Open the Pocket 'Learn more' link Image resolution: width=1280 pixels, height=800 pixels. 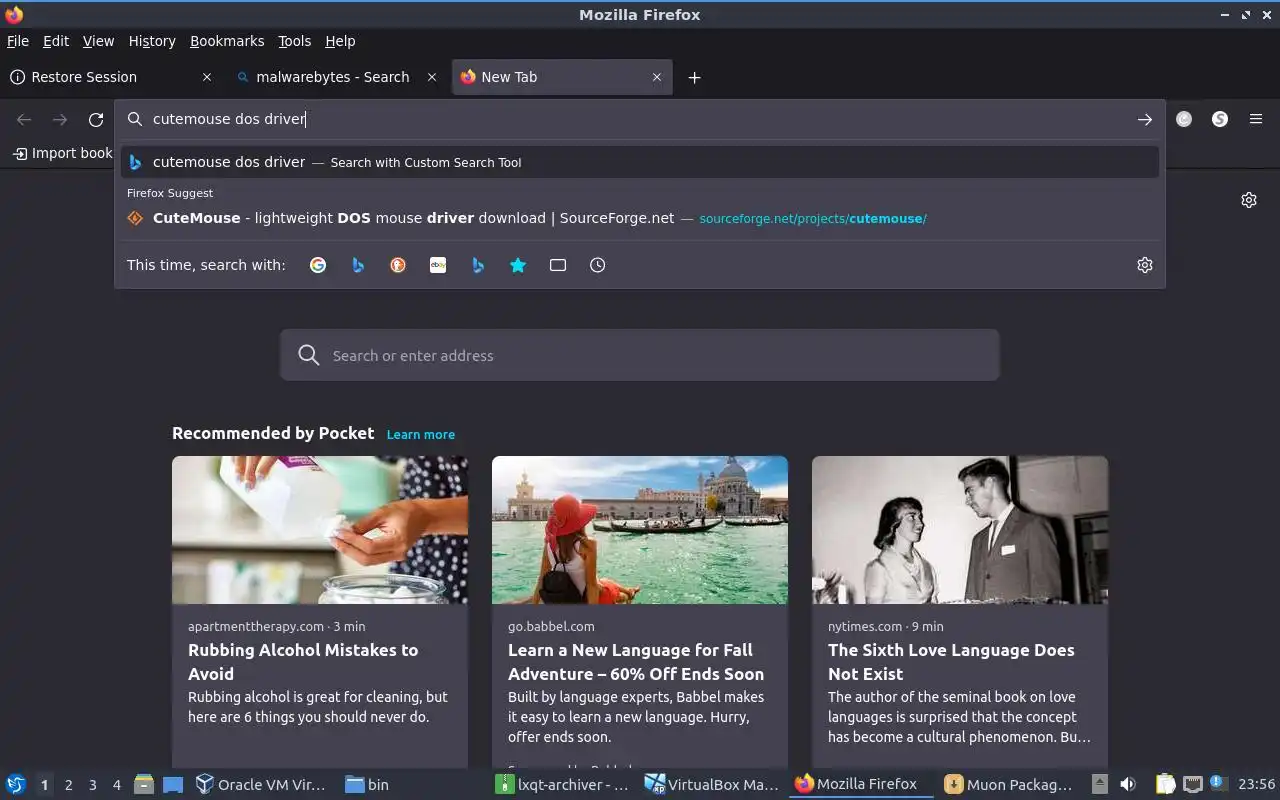click(420, 434)
